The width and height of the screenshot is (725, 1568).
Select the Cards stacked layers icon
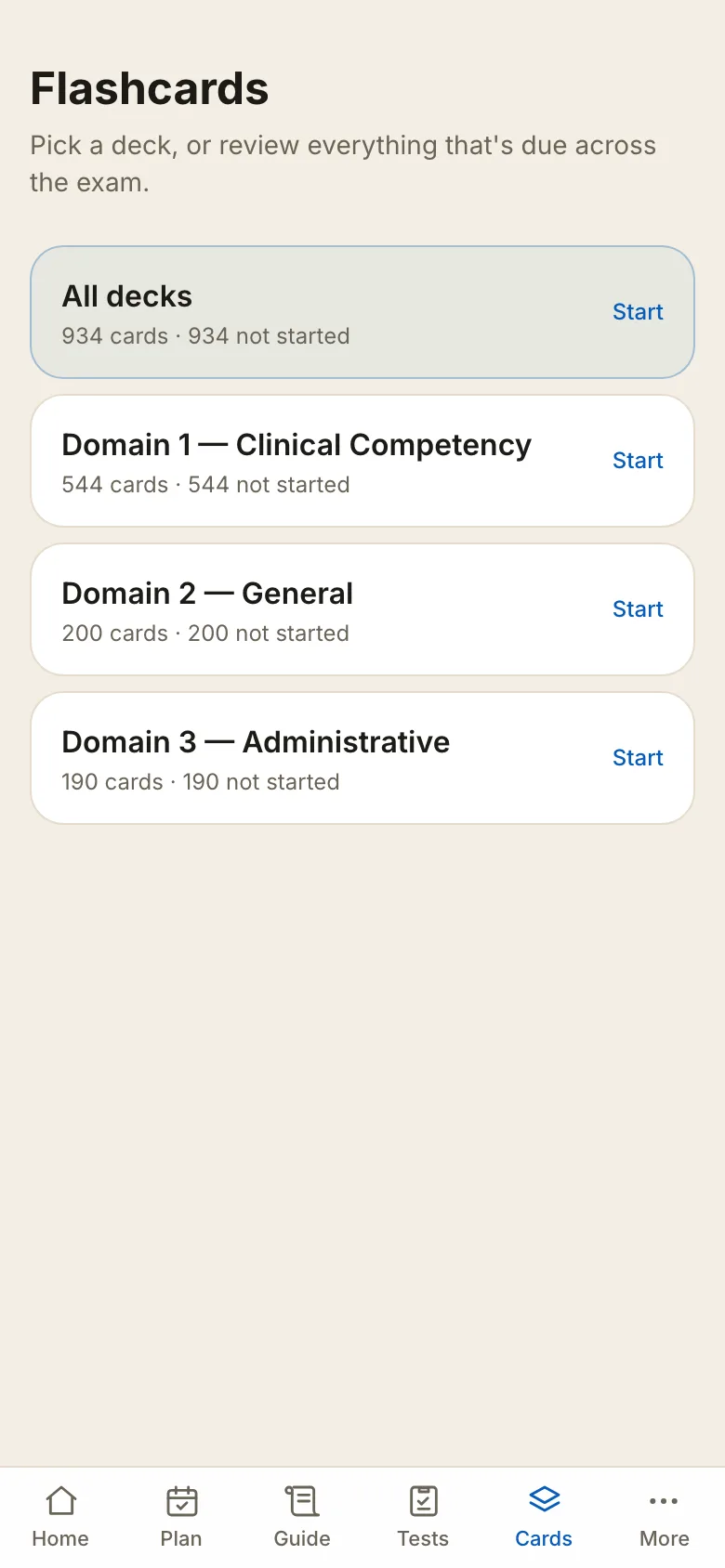tap(544, 1500)
